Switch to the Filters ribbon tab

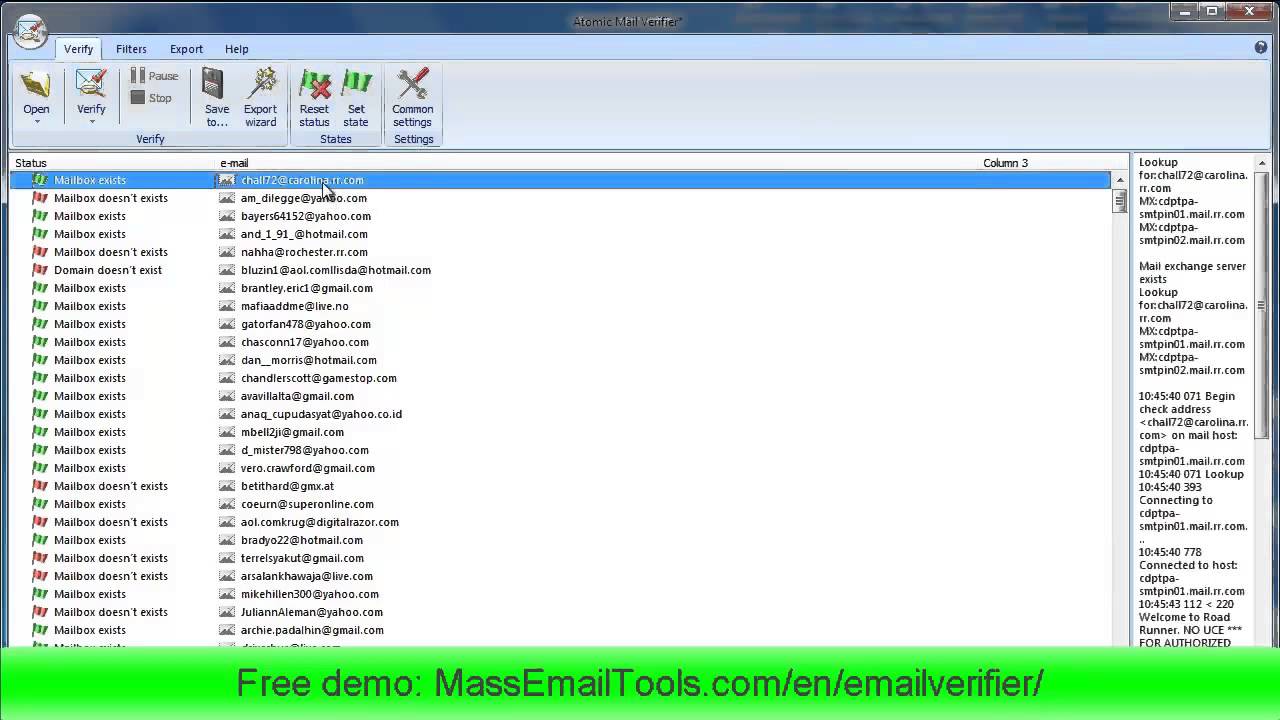click(131, 49)
